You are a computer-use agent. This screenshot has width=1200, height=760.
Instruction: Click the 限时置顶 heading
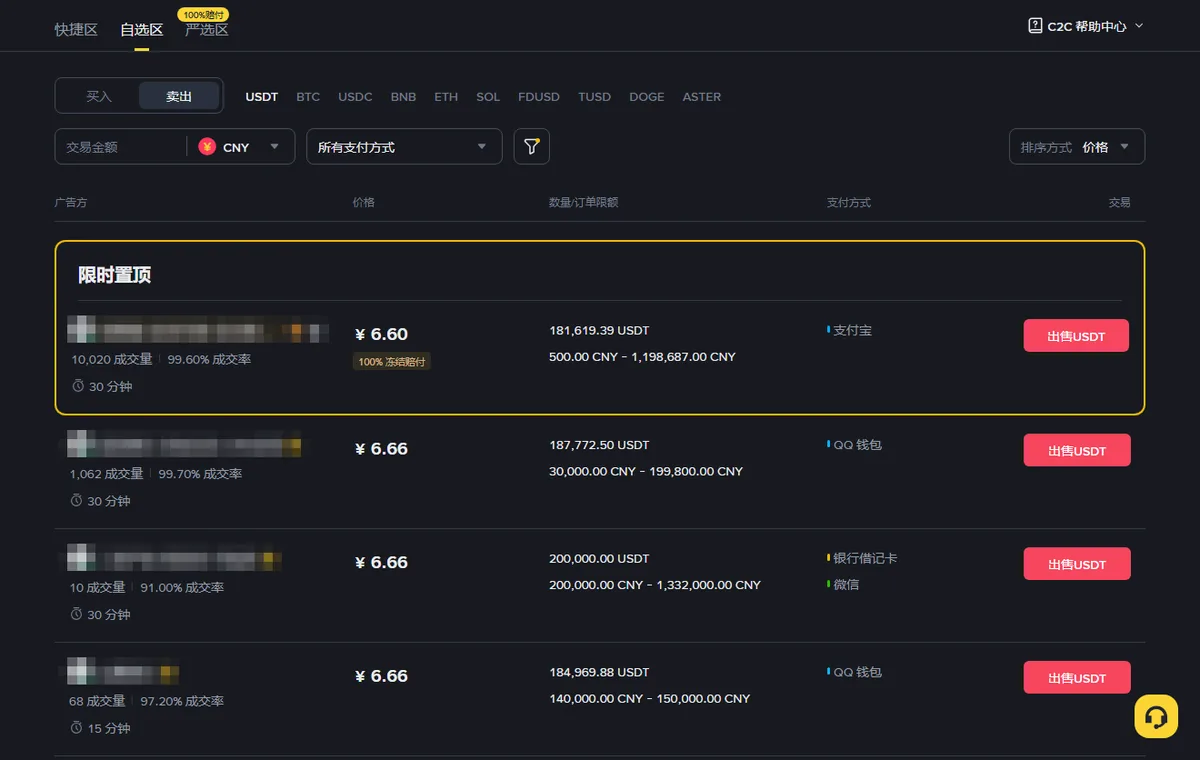pyautogui.click(x=115, y=275)
